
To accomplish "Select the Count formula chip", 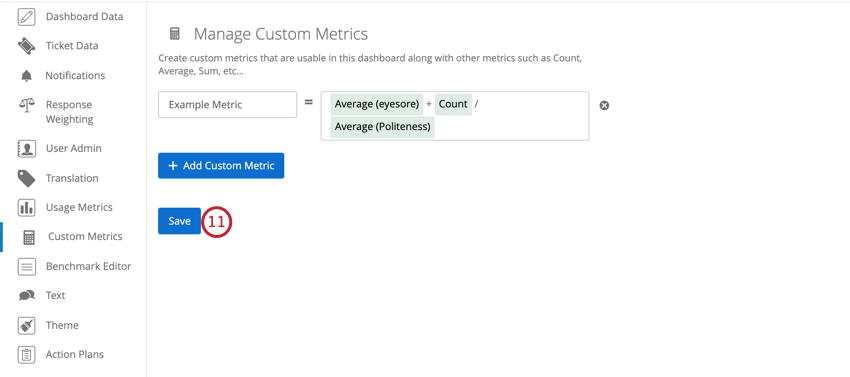I will point(453,104).
